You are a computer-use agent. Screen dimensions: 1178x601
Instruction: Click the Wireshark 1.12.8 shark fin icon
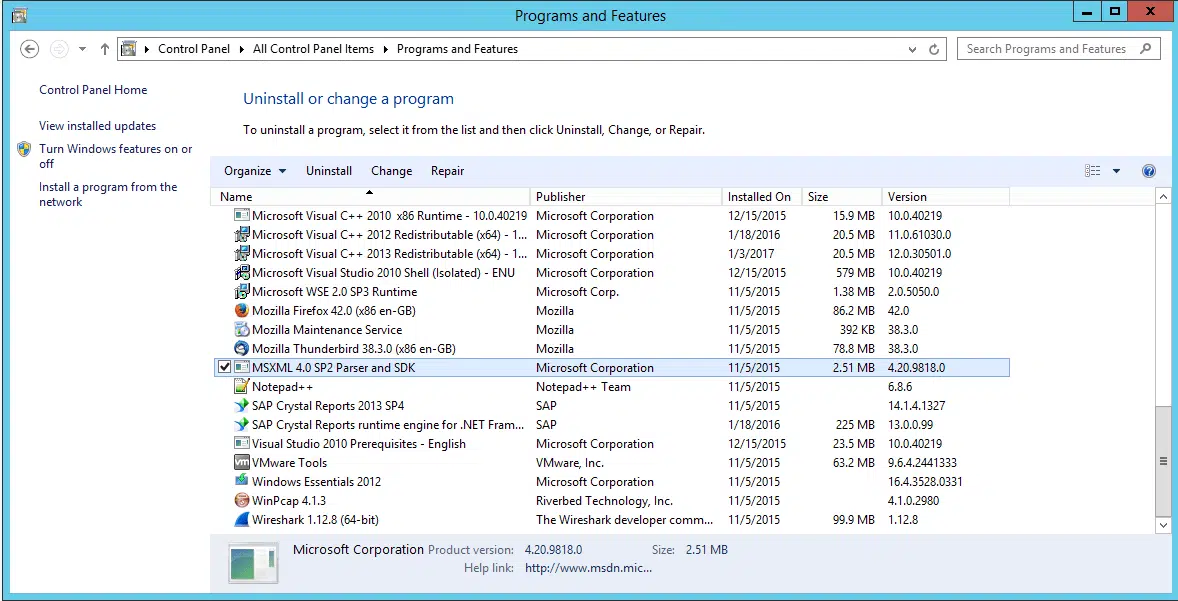[x=241, y=520]
